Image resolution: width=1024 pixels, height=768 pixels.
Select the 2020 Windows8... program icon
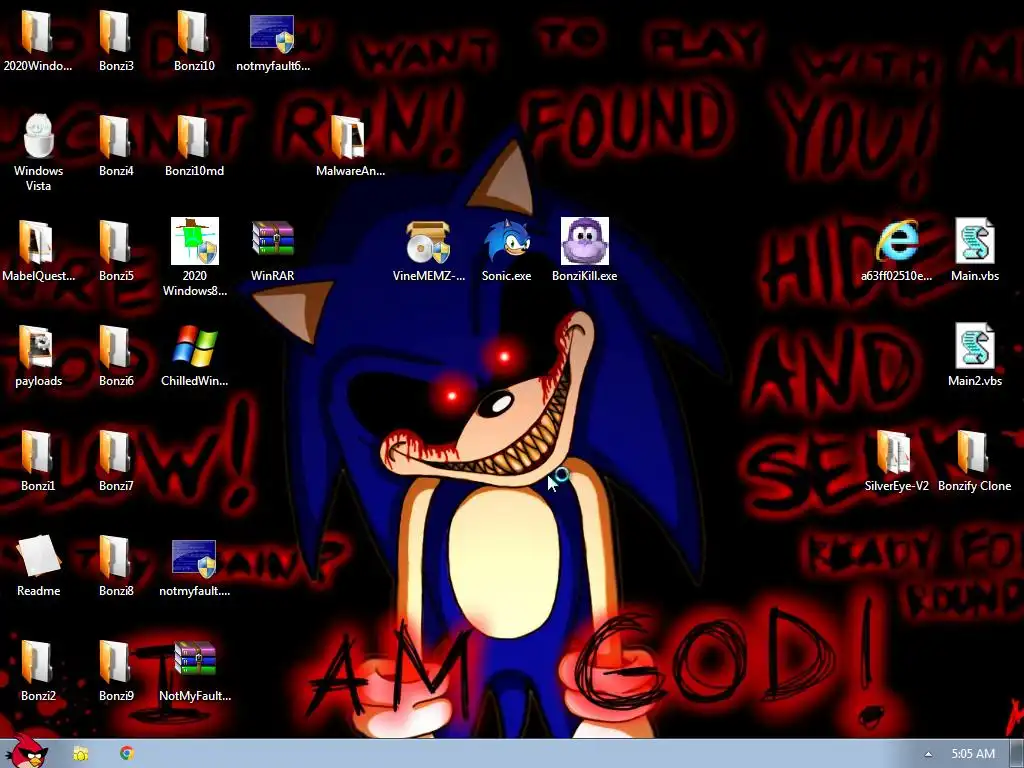pyautogui.click(x=195, y=242)
